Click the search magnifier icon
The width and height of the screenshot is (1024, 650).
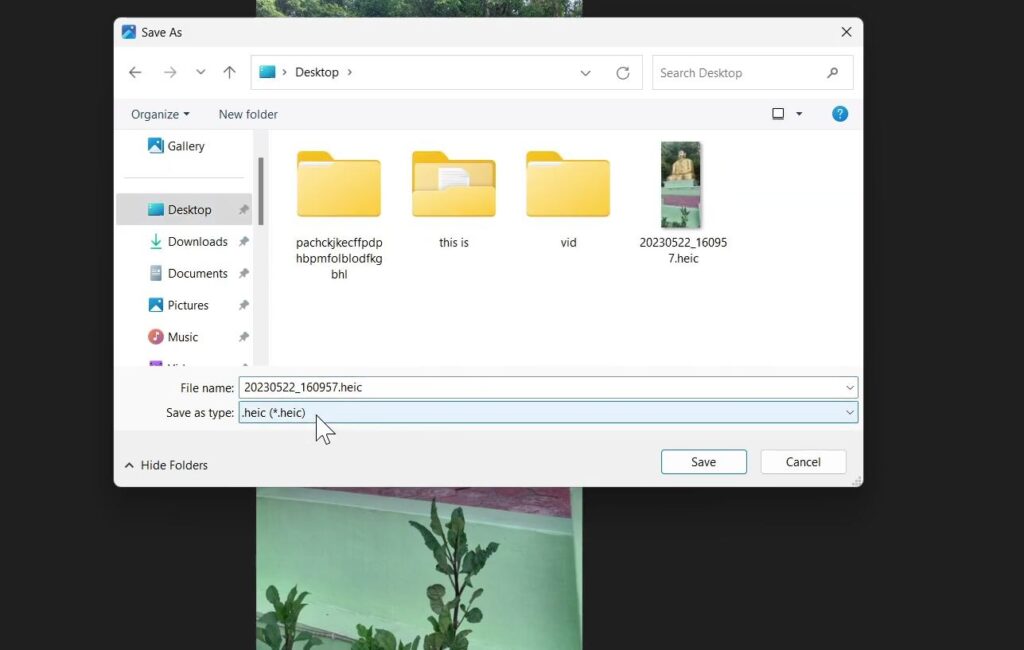pos(833,73)
